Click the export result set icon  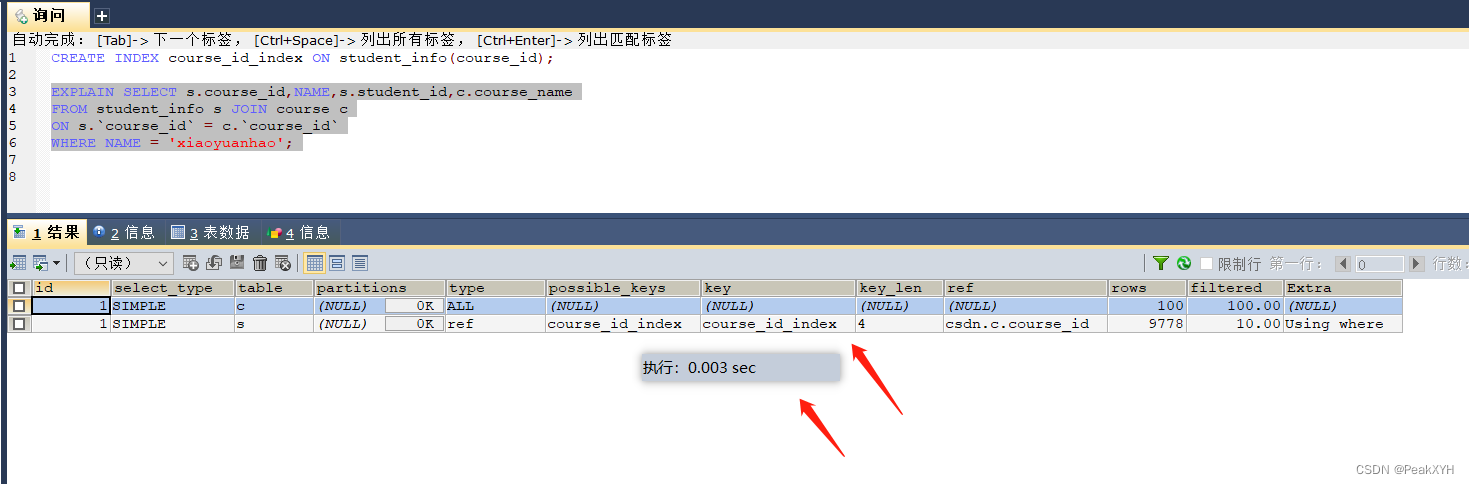(x=18, y=263)
